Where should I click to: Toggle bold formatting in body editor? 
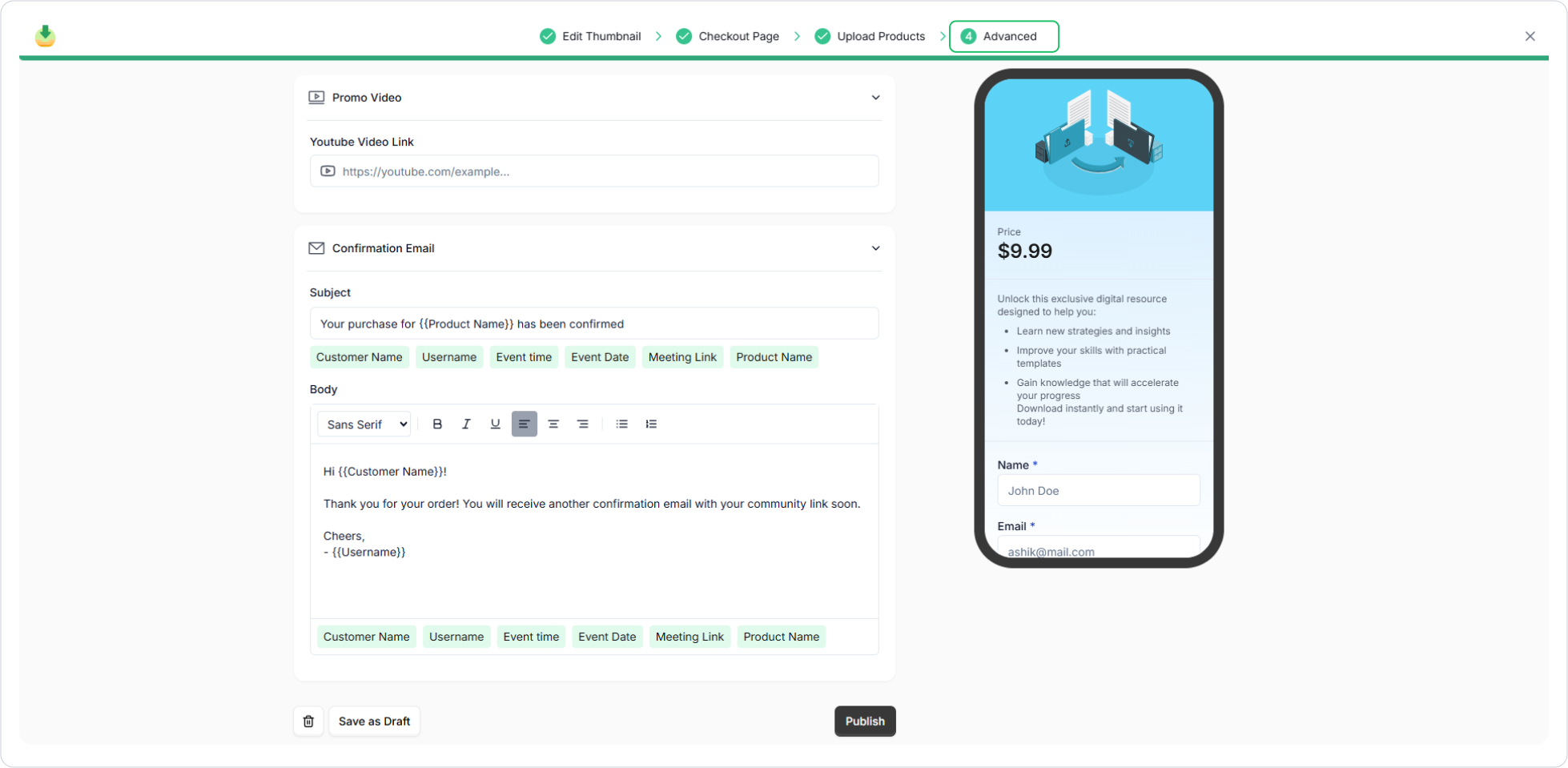[x=437, y=424]
